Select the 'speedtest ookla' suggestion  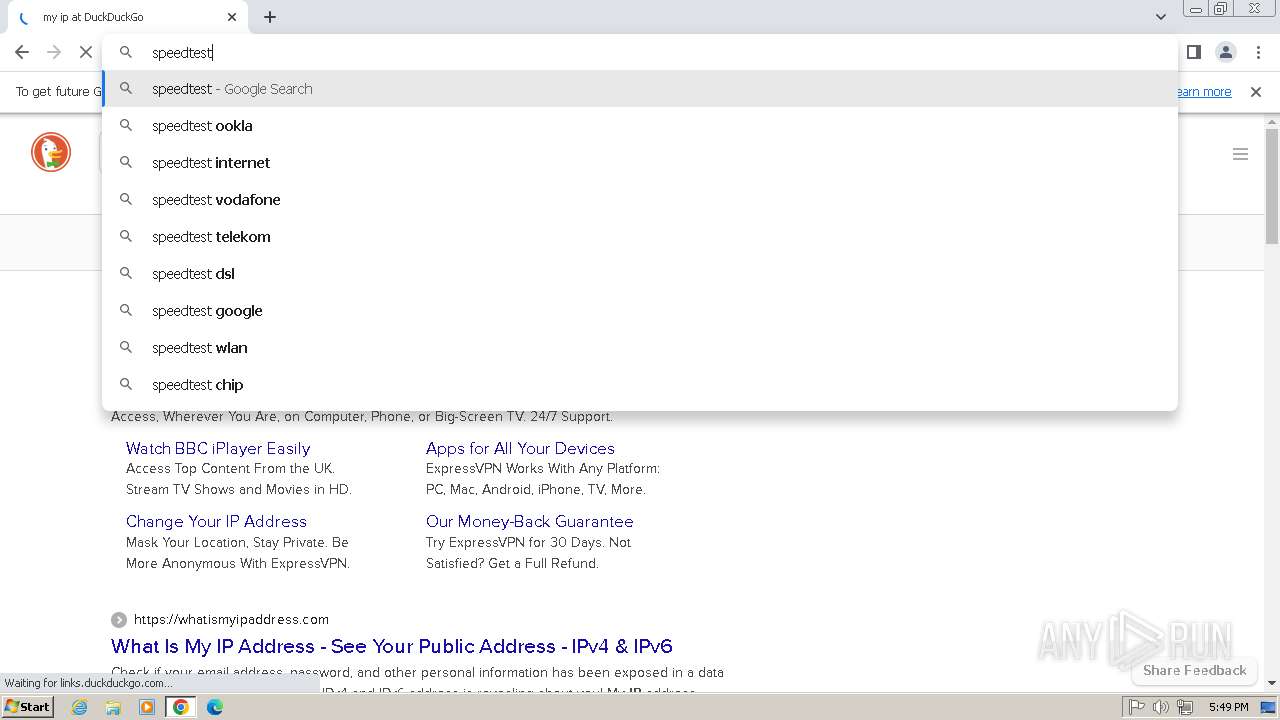coord(640,126)
